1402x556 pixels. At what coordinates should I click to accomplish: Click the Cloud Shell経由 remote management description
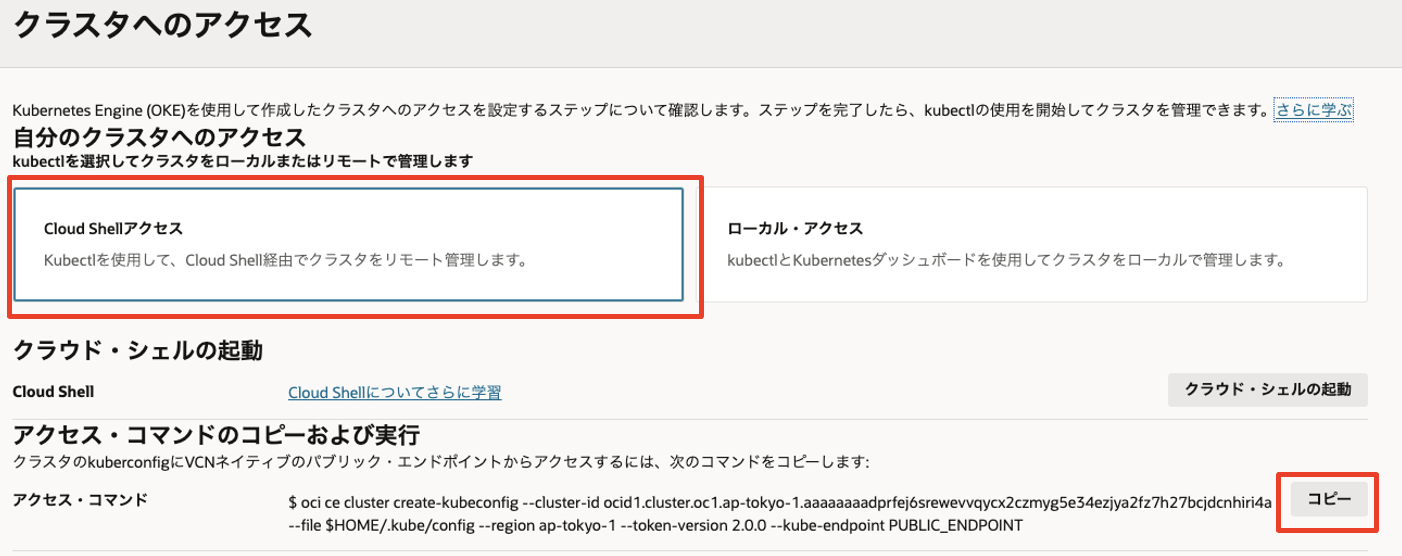[285, 261]
